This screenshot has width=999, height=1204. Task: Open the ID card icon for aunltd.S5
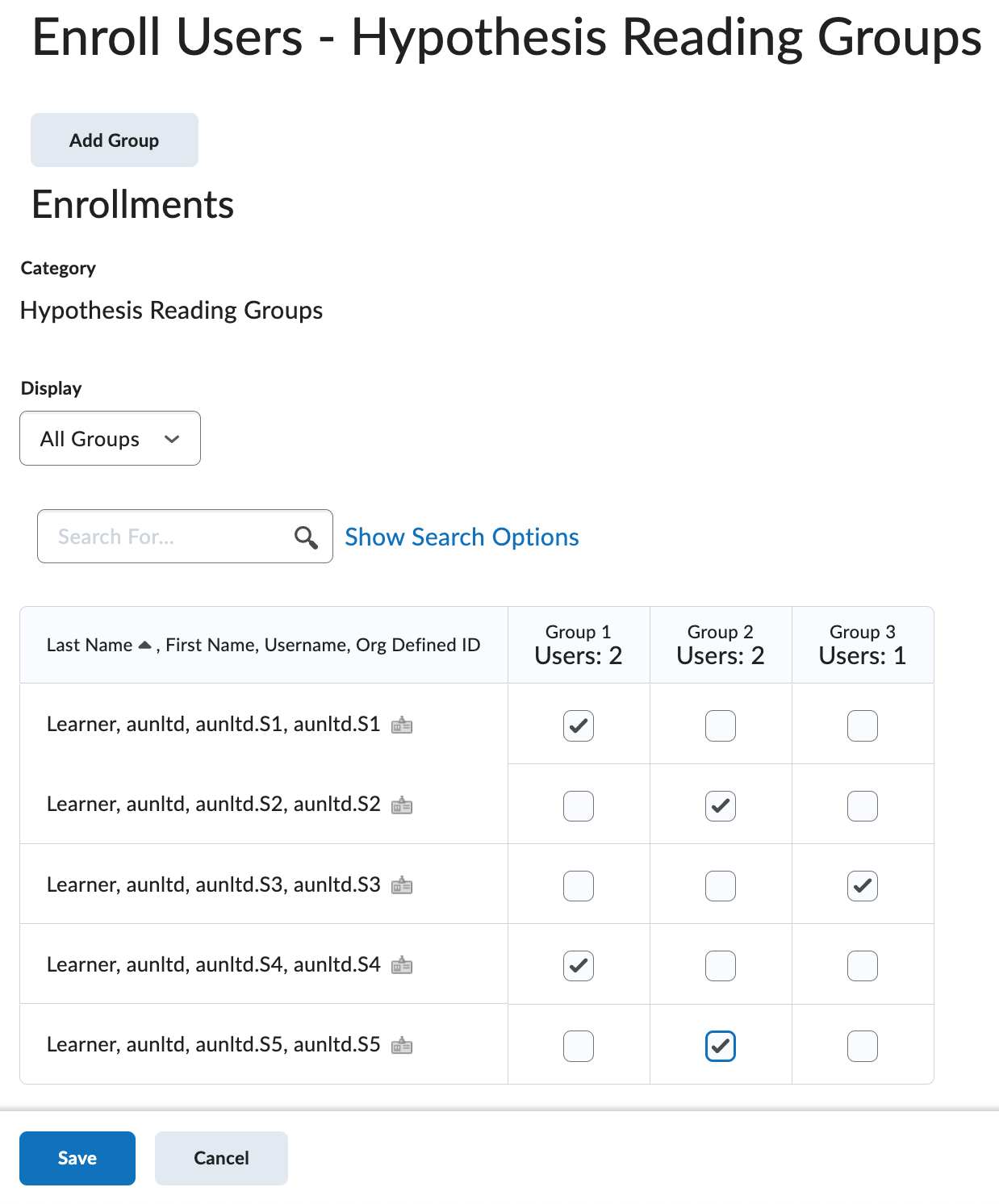click(403, 1045)
